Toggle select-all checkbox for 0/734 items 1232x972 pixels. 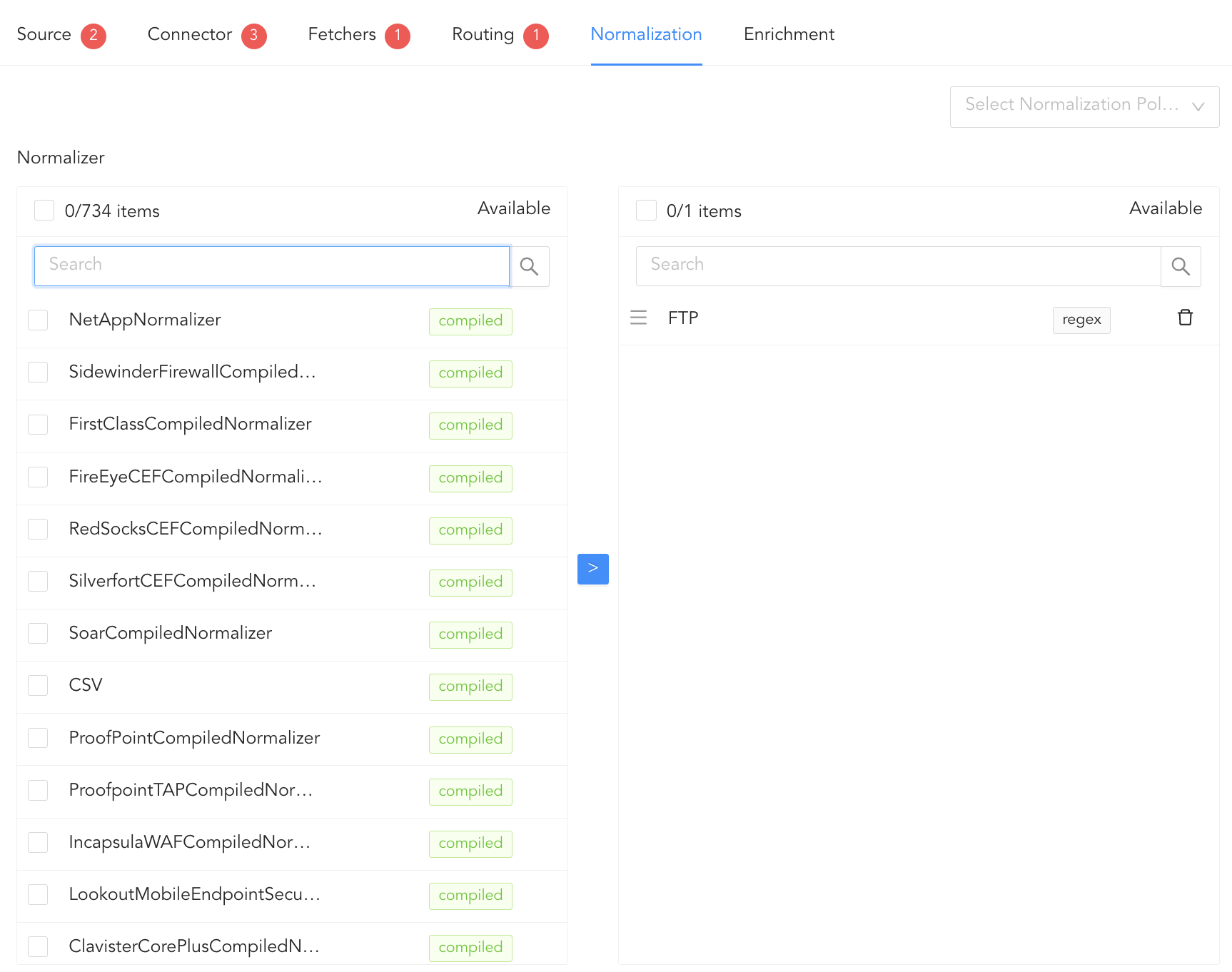[44, 211]
